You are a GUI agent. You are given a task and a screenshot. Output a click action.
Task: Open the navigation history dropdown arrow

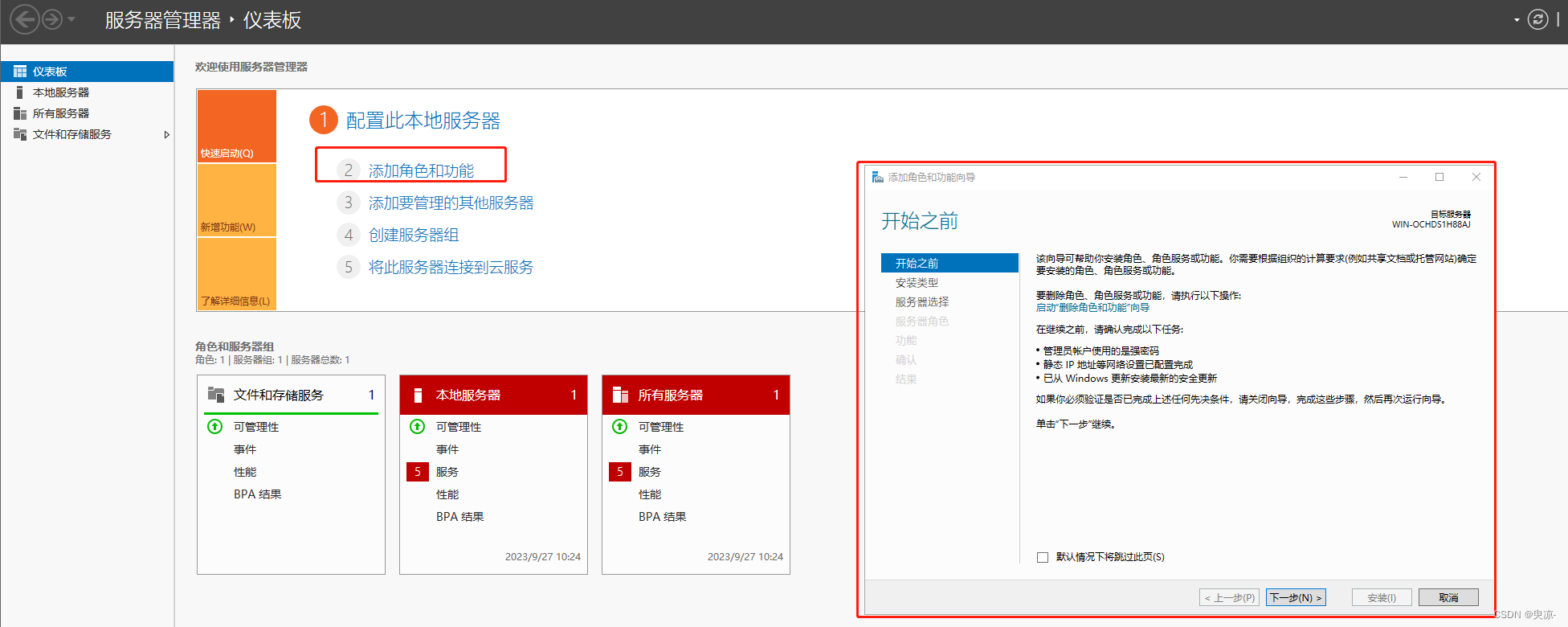71,19
